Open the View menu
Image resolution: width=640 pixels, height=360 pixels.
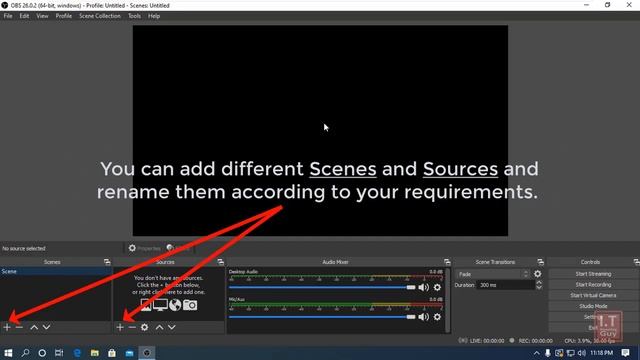point(42,16)
